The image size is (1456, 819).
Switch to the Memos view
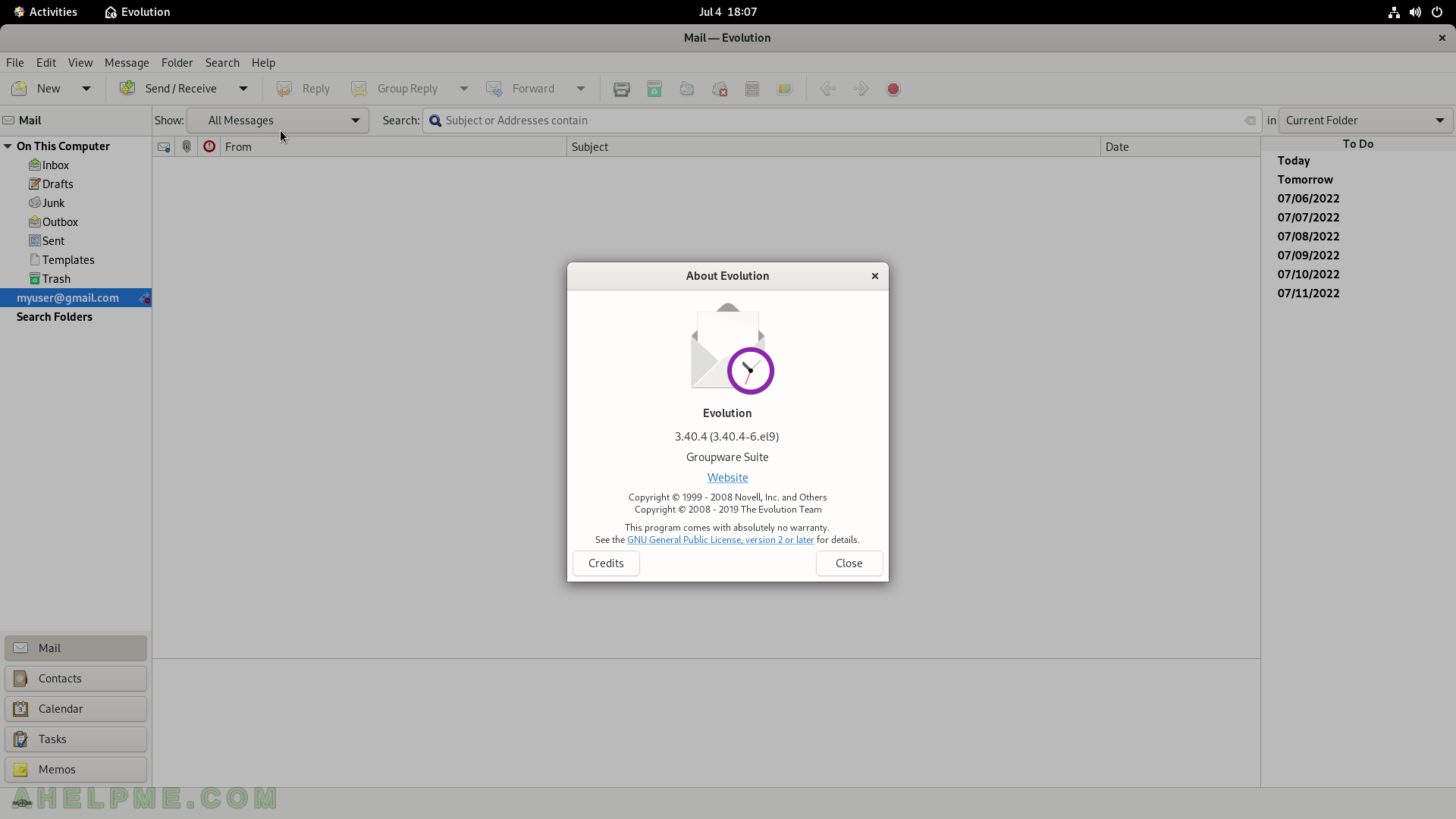76,770
